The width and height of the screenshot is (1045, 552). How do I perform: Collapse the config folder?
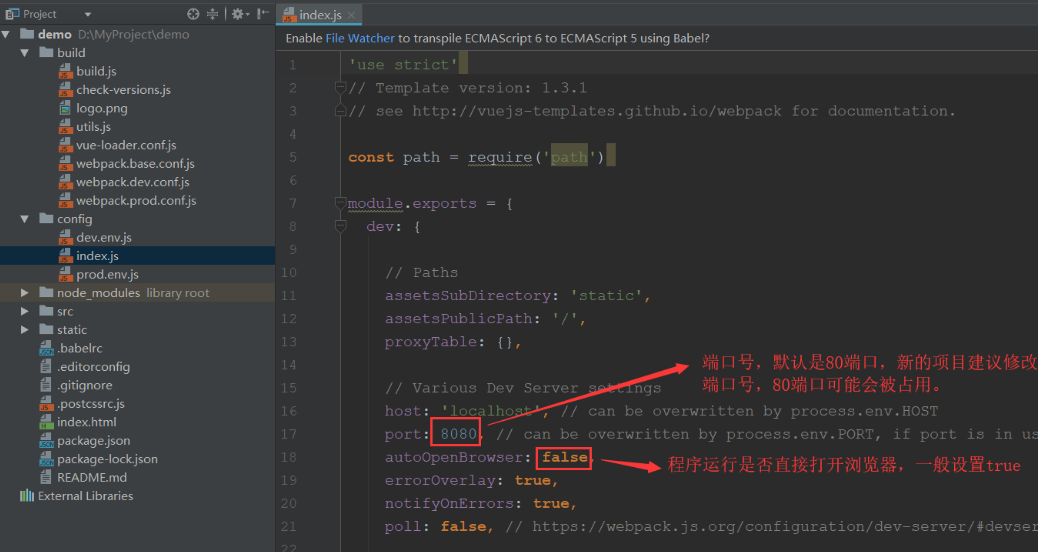pos(25,219)
